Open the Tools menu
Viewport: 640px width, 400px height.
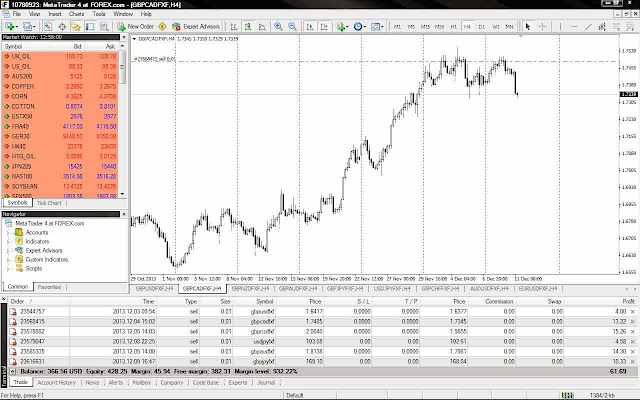[x=99, y=14]
